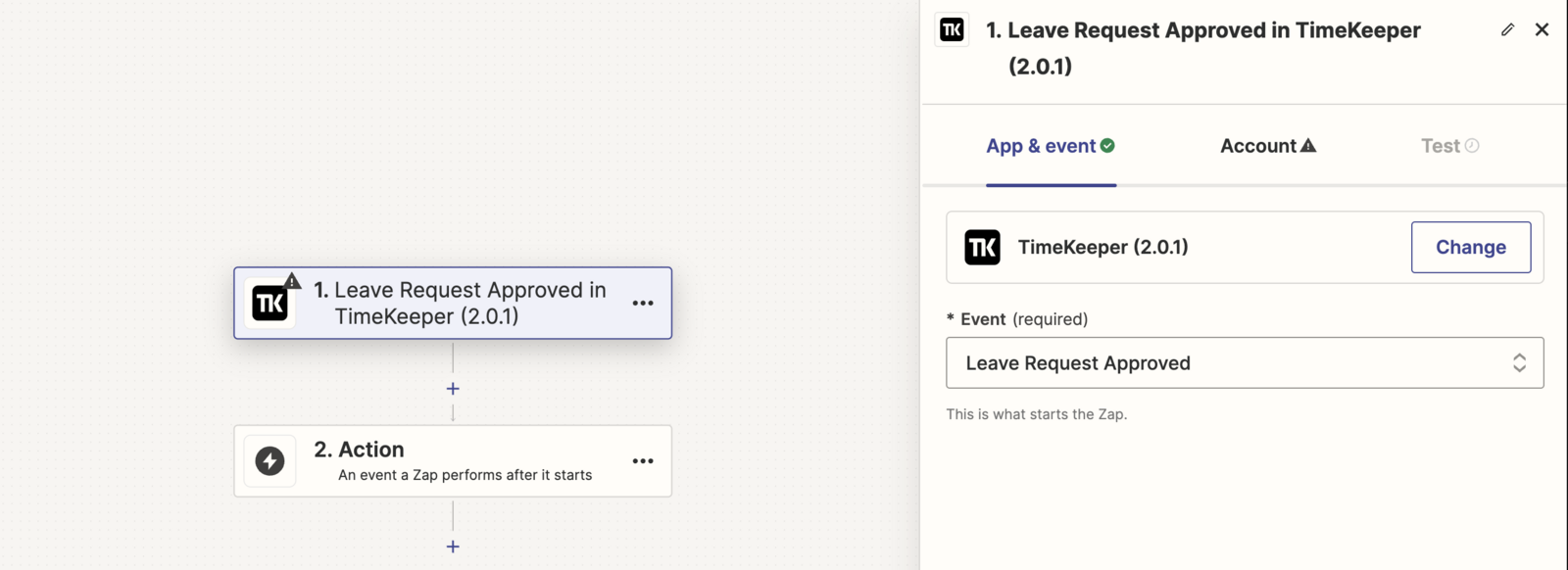Click the lightning bolt icon on Action step
The height and width of the screenshot is (570, 1568).
(269, 461)
